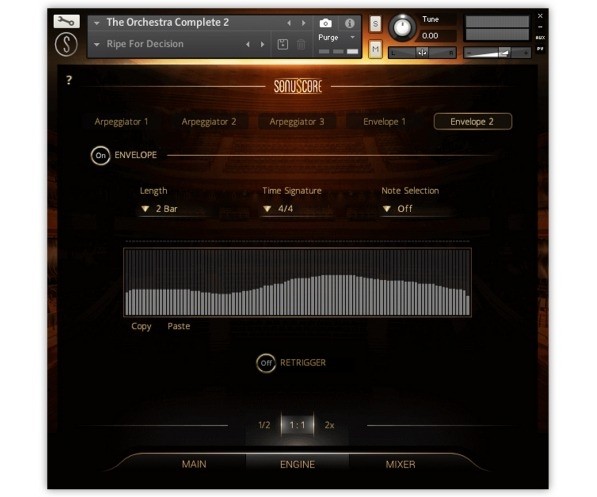Viewport: 597px width, 497px height.
Task: Open instrument edit mode via wrench icon
Action: [x=67, y=21]
